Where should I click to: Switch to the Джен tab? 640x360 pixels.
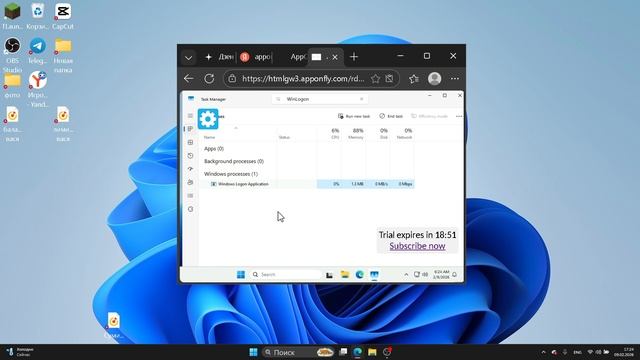[220, 57]
